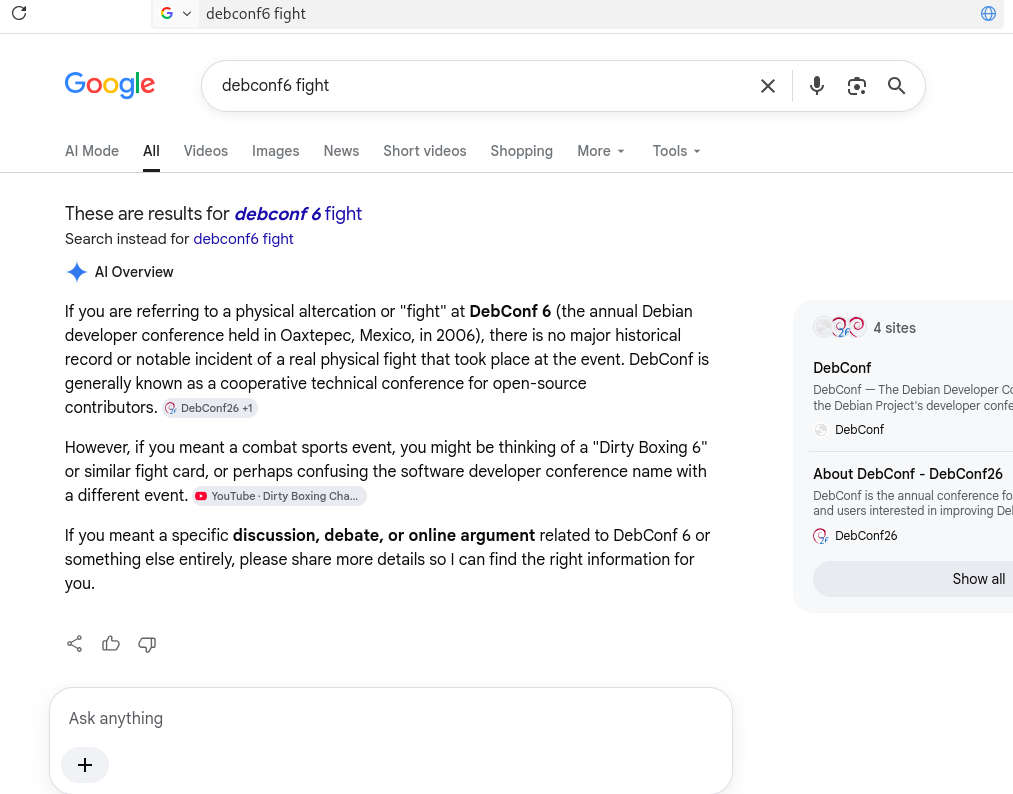Share the AI Overview with share icon
This screenshot has height=794, width=1013.
[74, 644]
